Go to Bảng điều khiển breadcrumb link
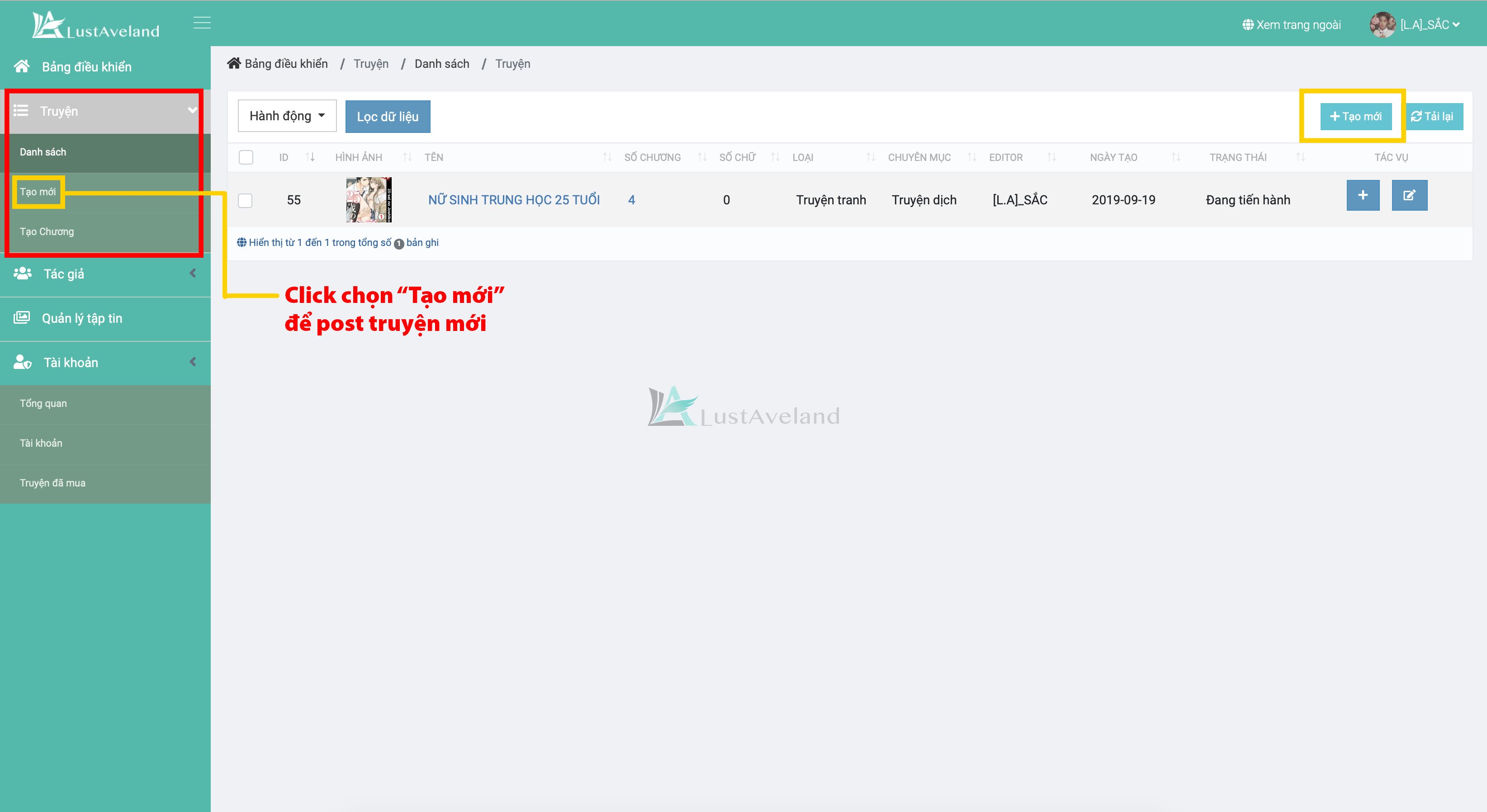Screen dimensions: 1487x812 click(x=286, y=63)
